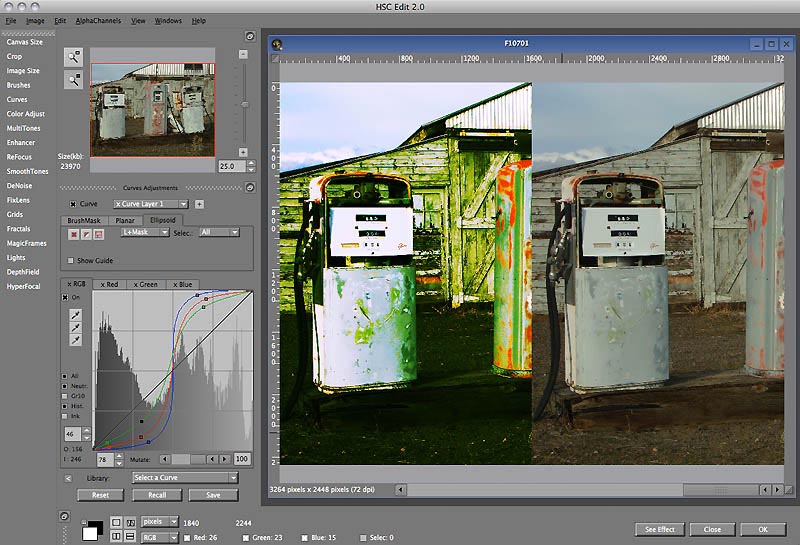Screen dimensions: 800x545
Task: Switch to the Green channel tab
Action: click(145, 284)
